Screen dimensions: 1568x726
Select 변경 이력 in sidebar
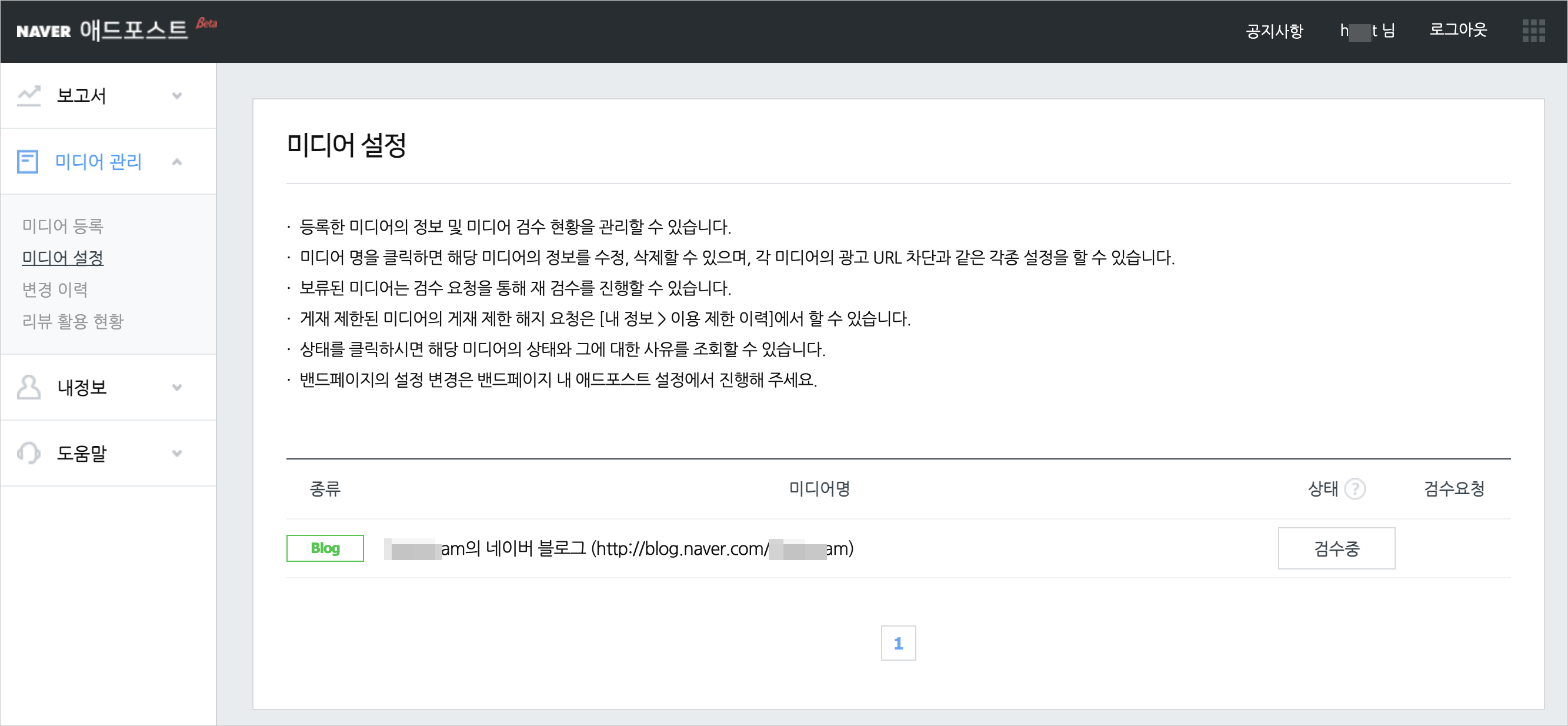[x=55, y=289]
